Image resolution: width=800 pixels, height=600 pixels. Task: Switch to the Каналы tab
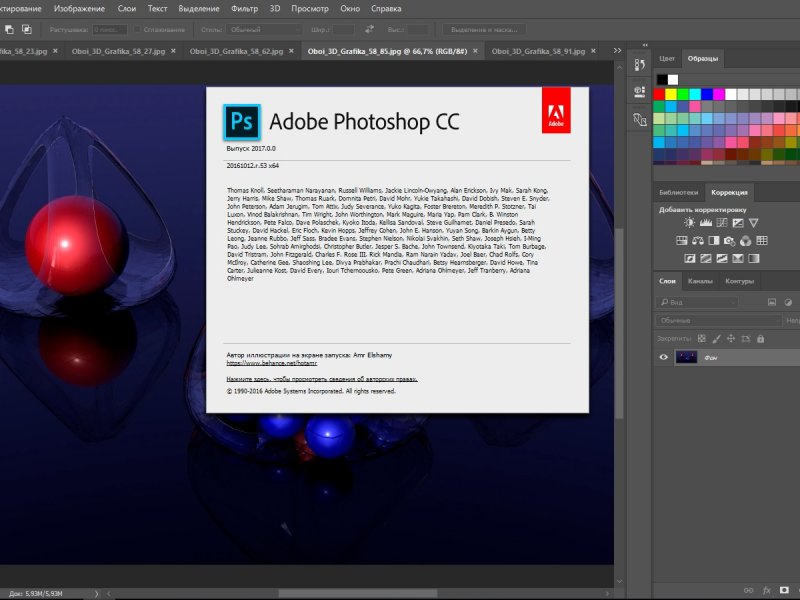(700, 281)
